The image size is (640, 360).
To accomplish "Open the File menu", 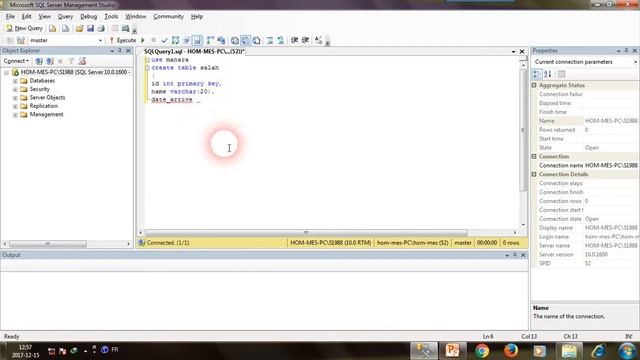I will tap(10, 17).
